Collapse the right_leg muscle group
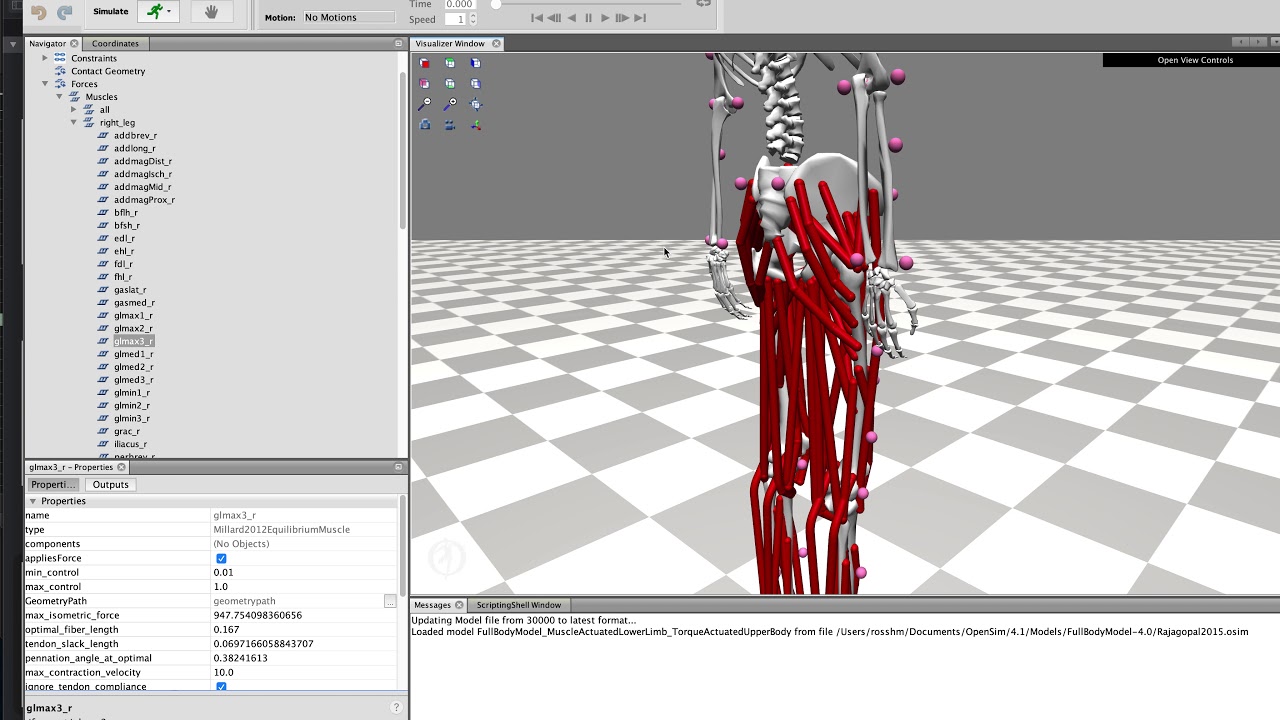The height and width of the screenshot is (720, 1280). [x=73, y=123]
